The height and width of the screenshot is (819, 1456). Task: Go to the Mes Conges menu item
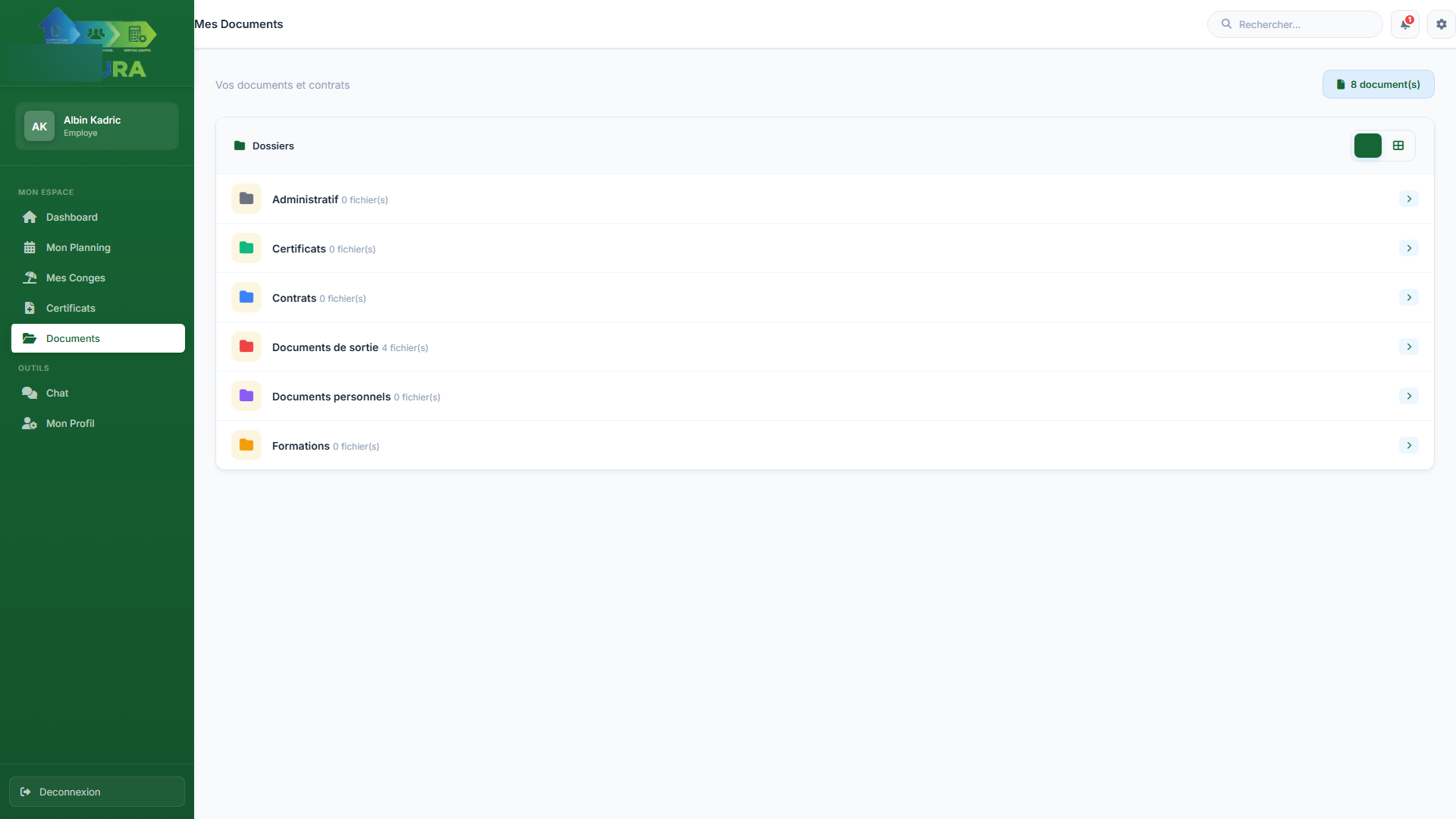click(x=76, y=278)
